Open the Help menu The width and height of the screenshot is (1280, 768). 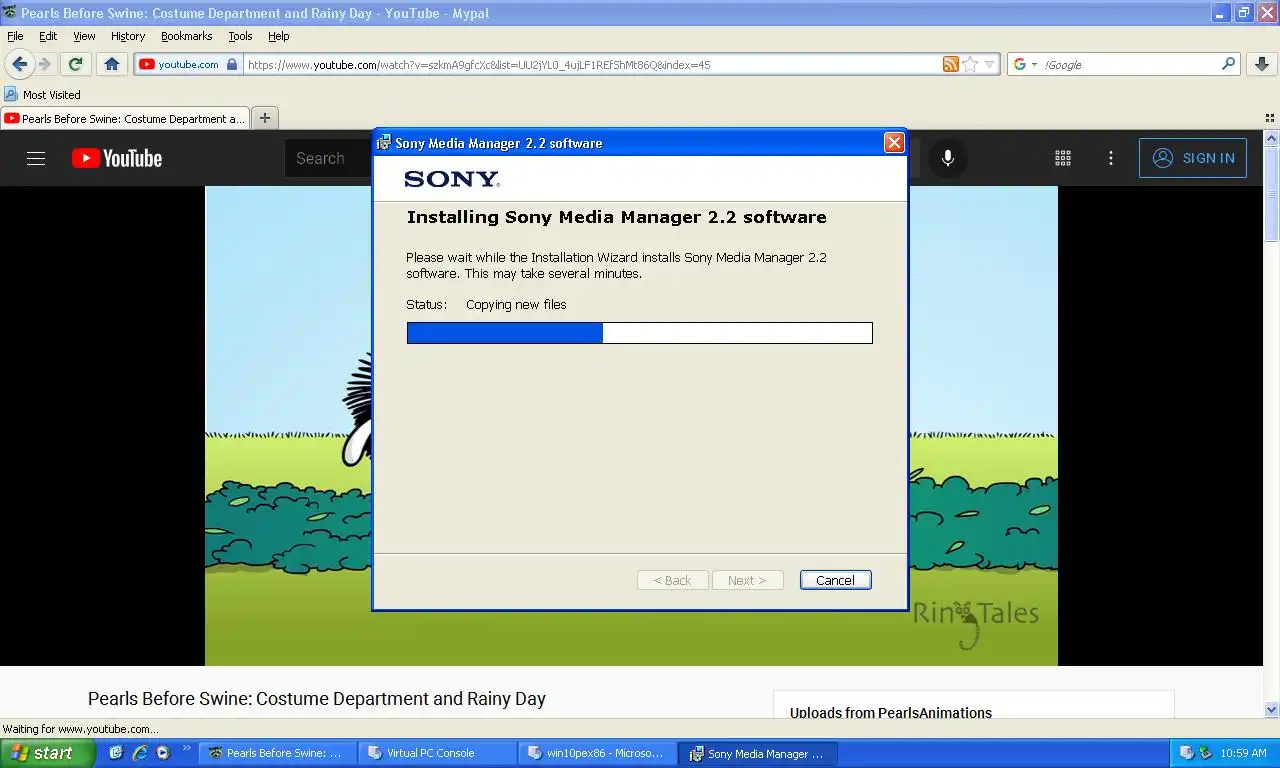tap(279, 36)
